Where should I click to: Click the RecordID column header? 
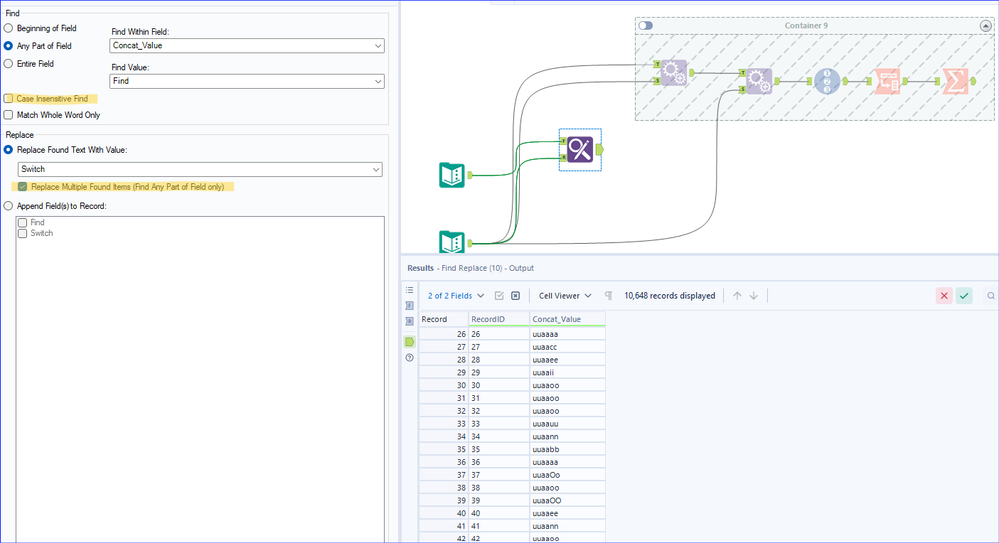tap(499, 319)
